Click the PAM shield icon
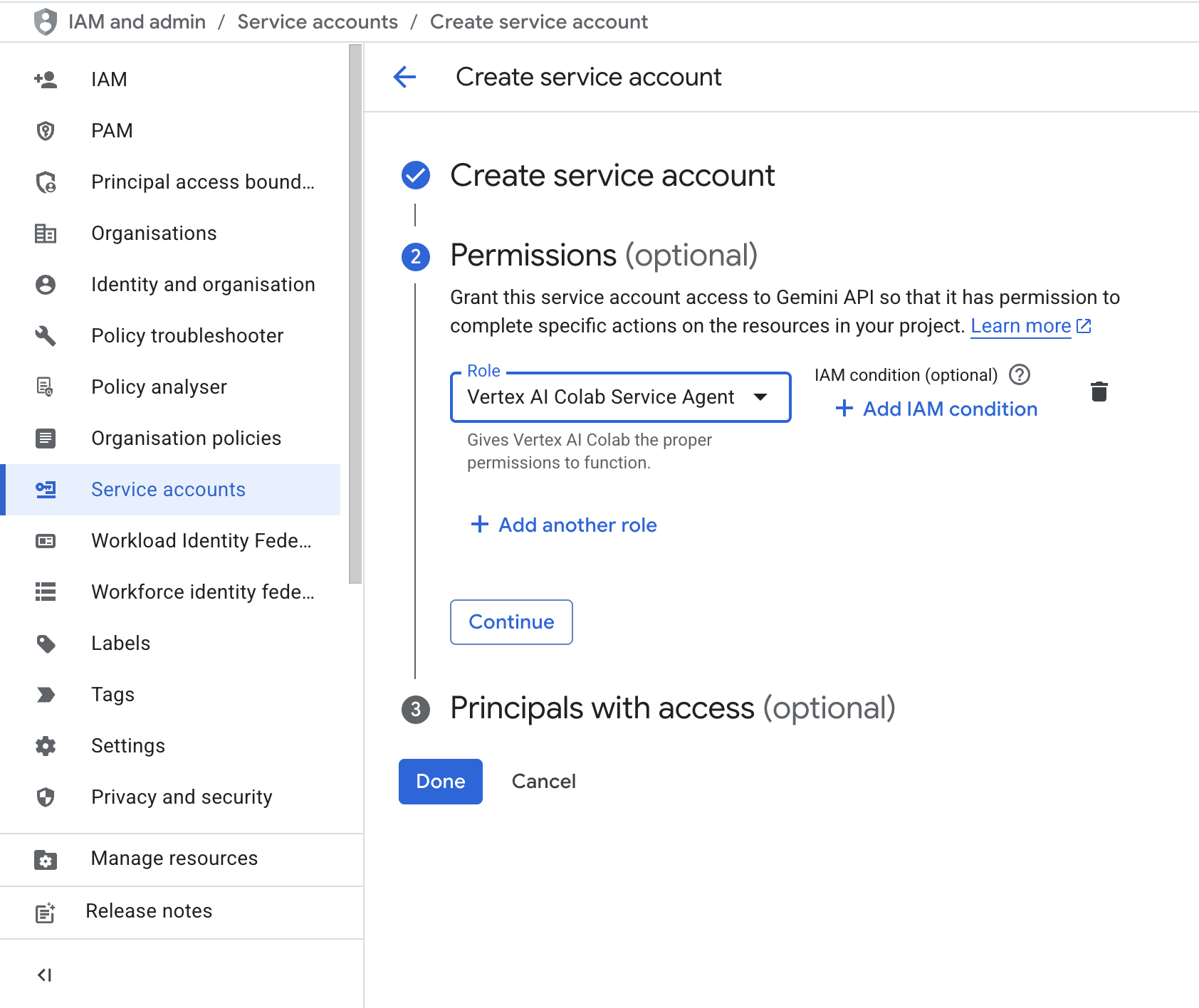The height and width of the screenshot is (1008, 1199). pyautogui.click(x=46, y=130)
